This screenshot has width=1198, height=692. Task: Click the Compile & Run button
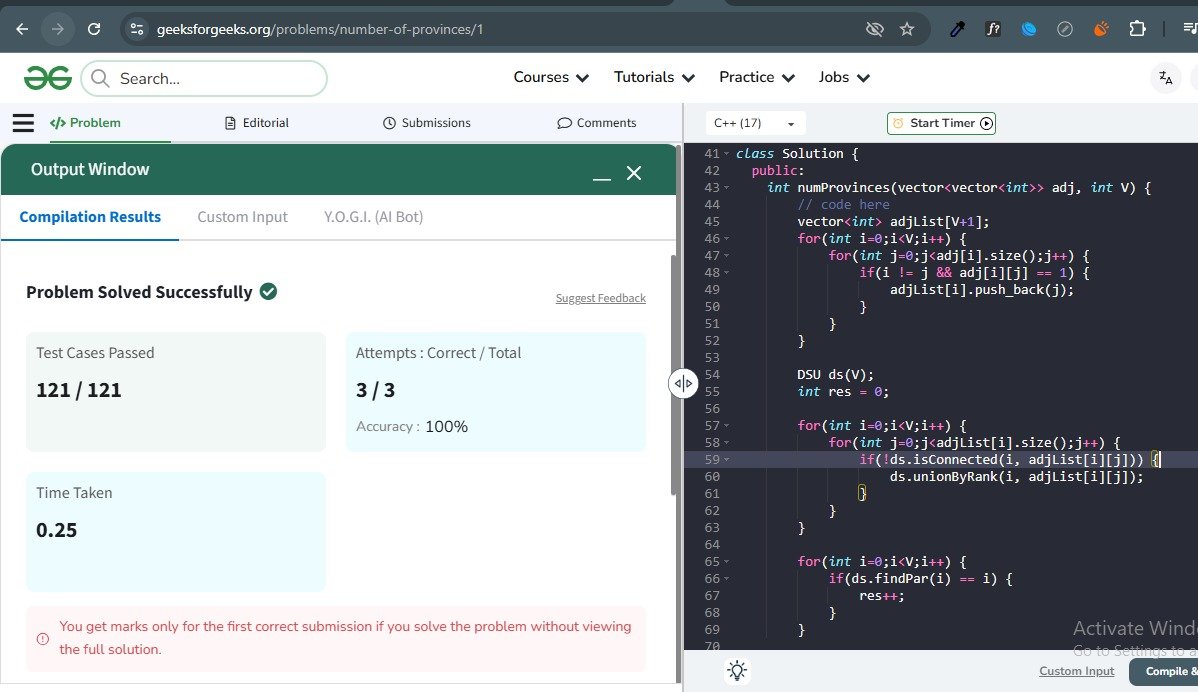click(x=1165, y=671)
